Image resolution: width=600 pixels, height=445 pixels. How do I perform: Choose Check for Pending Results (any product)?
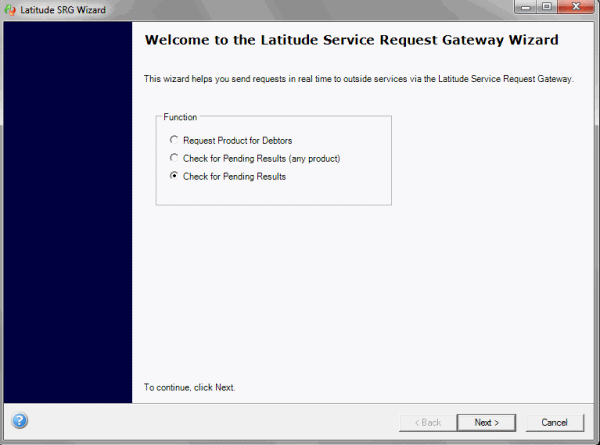(x=255, y=158)
